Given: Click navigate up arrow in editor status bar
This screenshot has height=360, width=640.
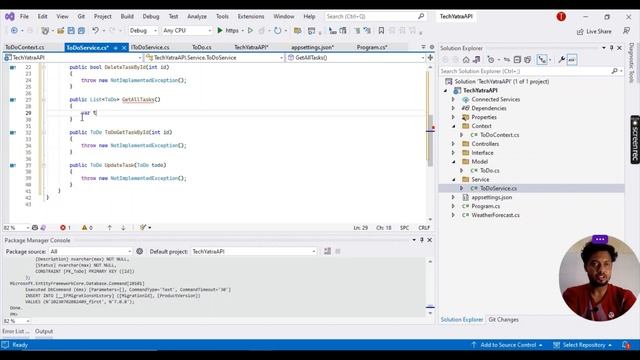Looking at the screenshot, I should (109, 228).
